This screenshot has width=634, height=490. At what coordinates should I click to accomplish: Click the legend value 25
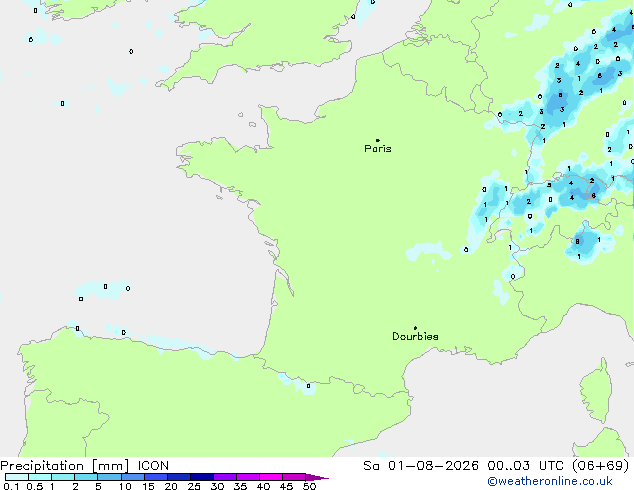click(x=194, y=486)
